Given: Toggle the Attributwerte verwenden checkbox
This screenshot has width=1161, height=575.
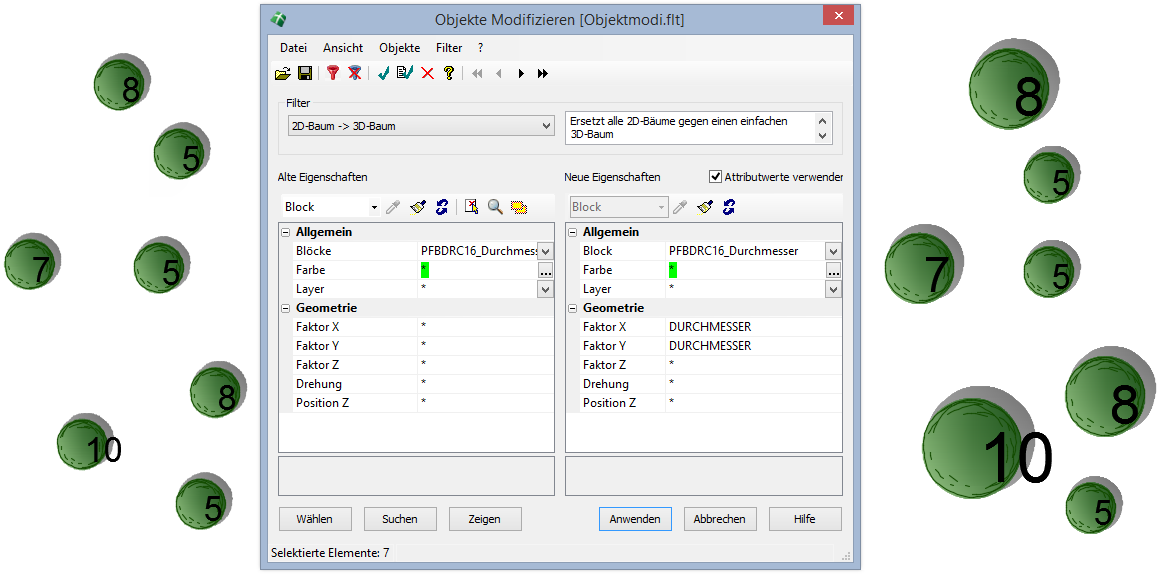Looking at the screenshot, I should point(715,177).
